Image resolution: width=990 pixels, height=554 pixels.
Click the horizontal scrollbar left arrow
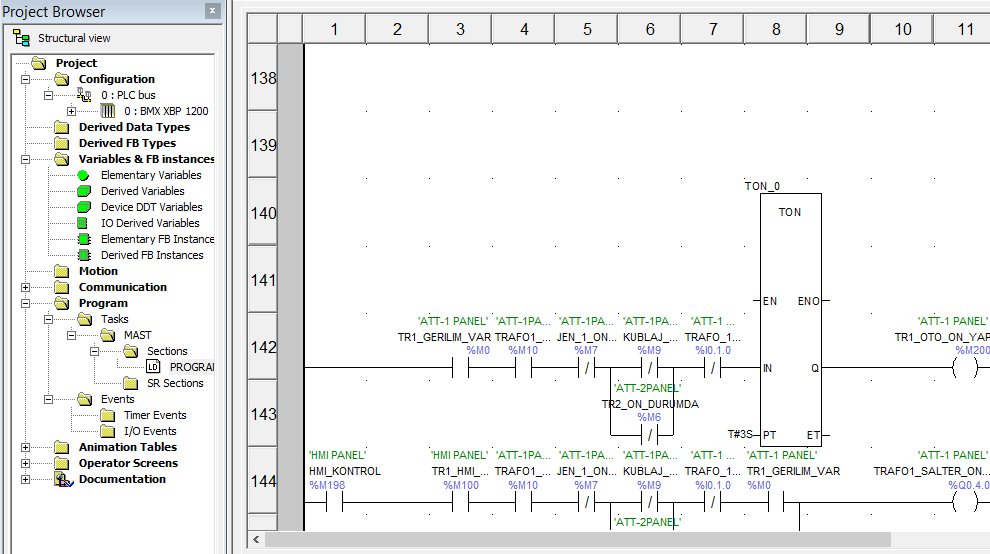[256, 539]
